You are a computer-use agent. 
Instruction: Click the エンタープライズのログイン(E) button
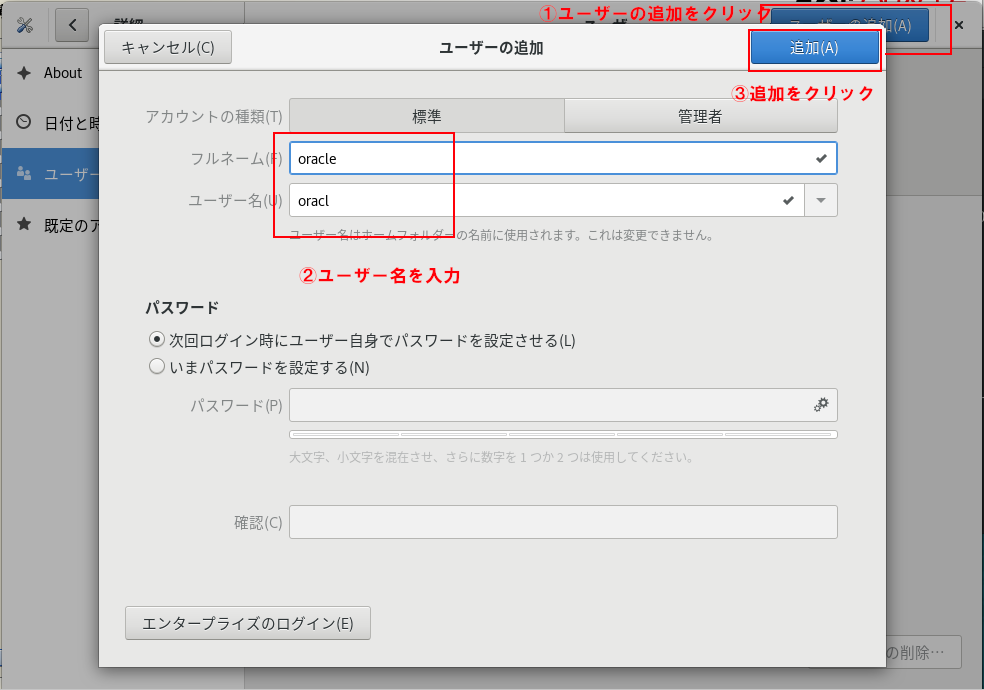pos(247,623)
